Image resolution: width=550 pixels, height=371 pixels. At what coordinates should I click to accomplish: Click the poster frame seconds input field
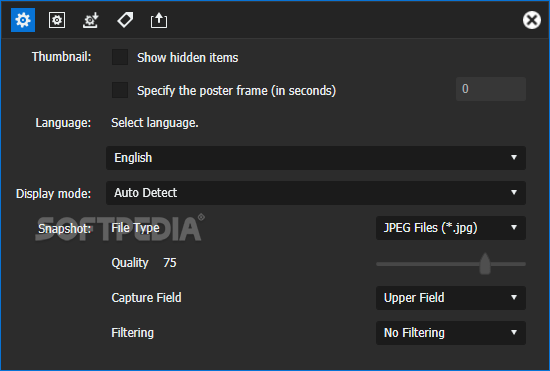(491, 89)
